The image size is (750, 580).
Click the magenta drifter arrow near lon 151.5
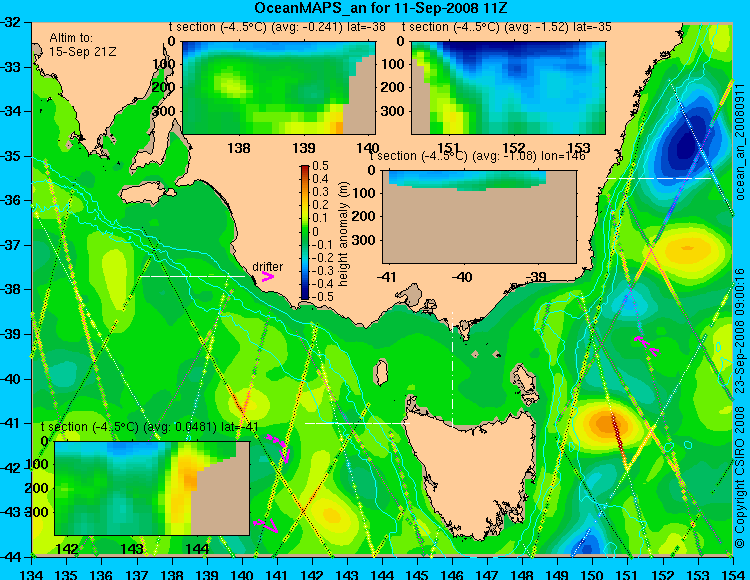[x=647, y=346]
